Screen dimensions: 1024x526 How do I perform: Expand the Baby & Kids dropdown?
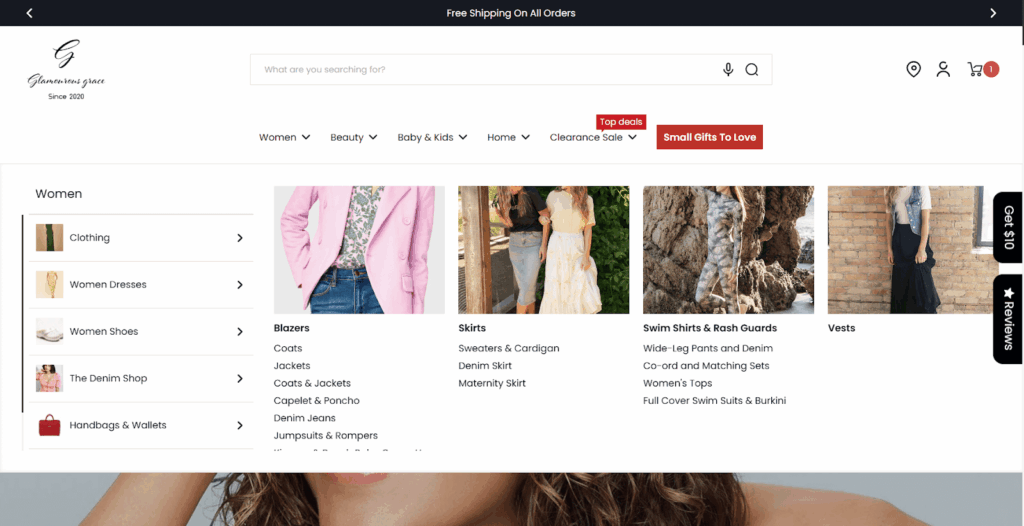[432, 137]
